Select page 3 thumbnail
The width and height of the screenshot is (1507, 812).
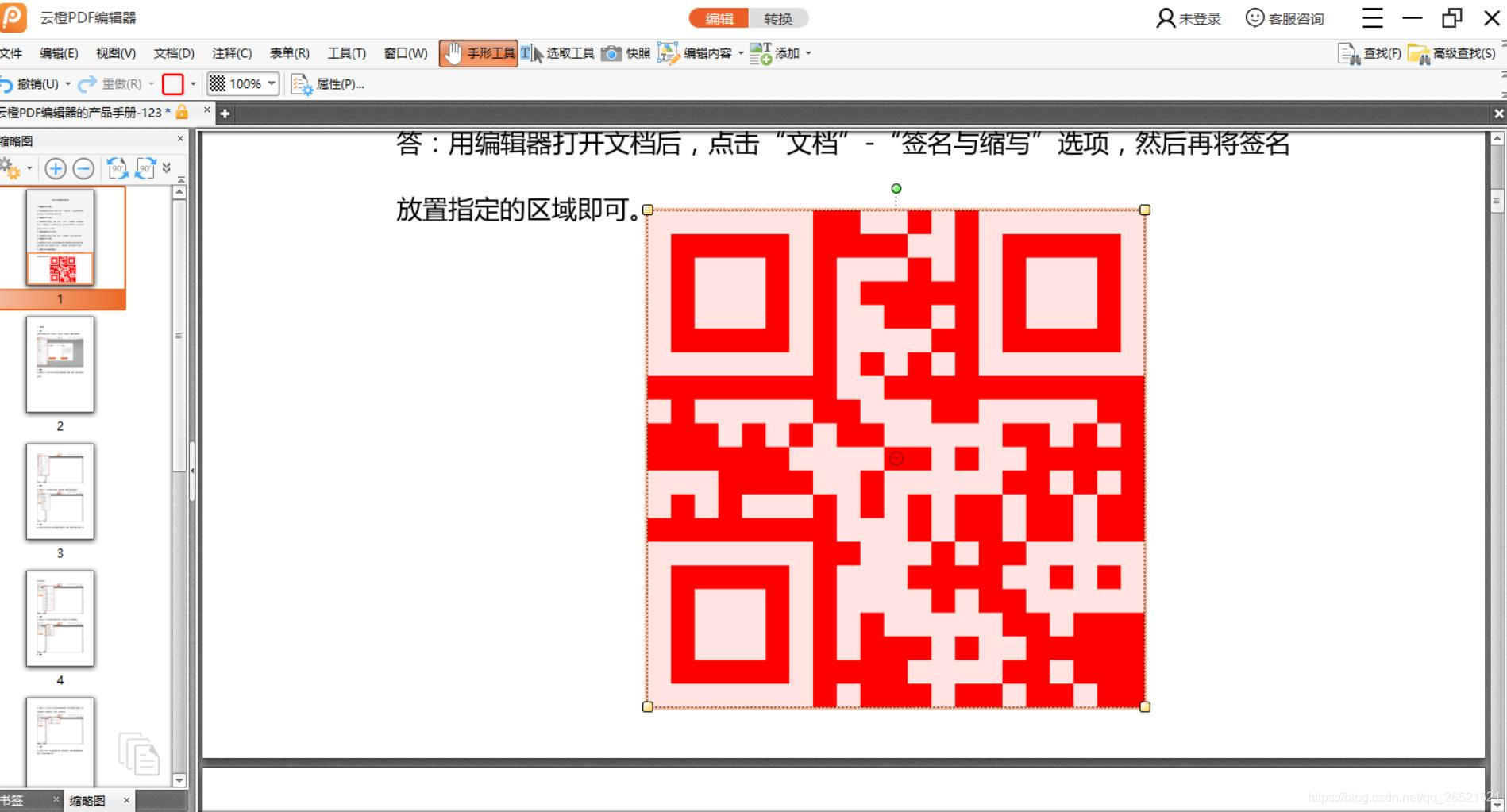point(60,492)
